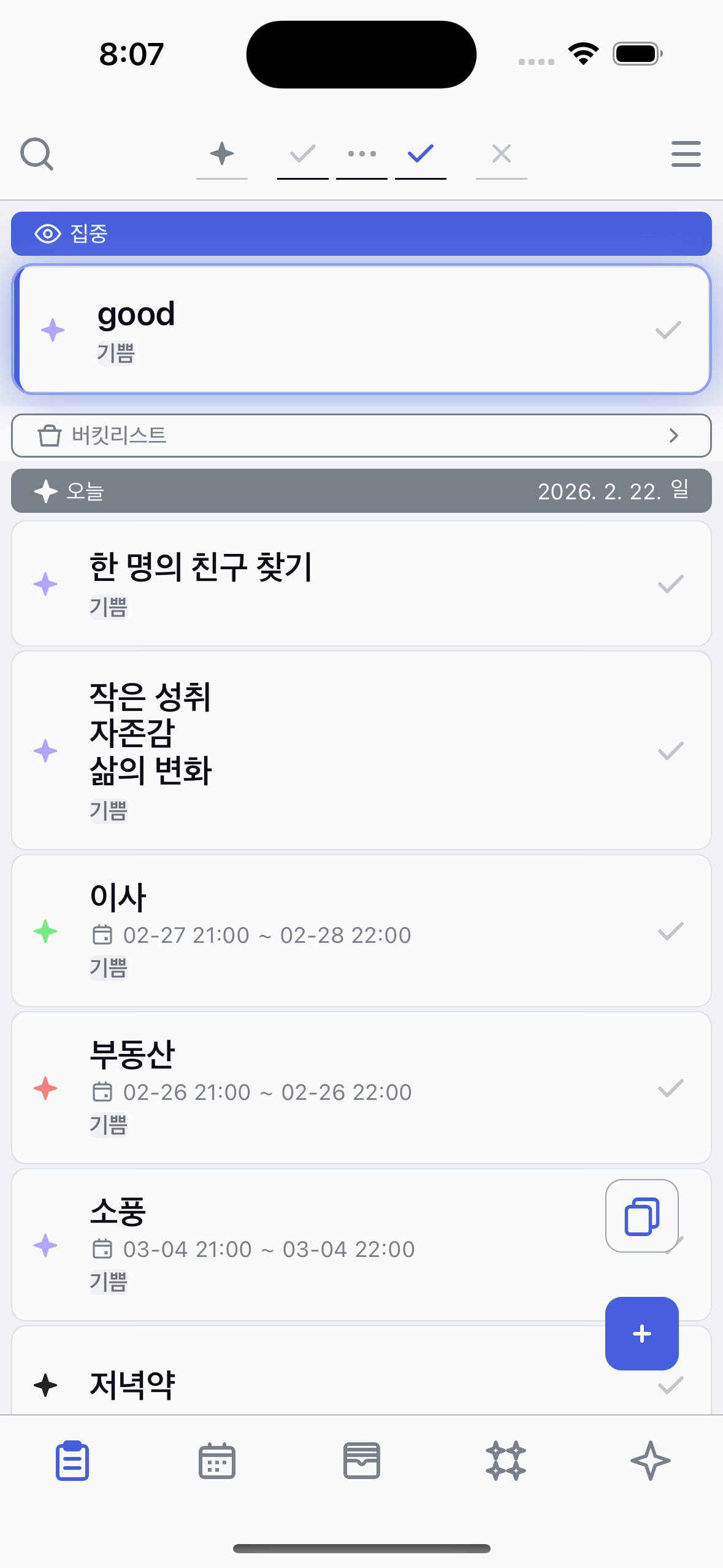Open the '소풍' task title
723x1568 pixels.
click(118, 1212)
